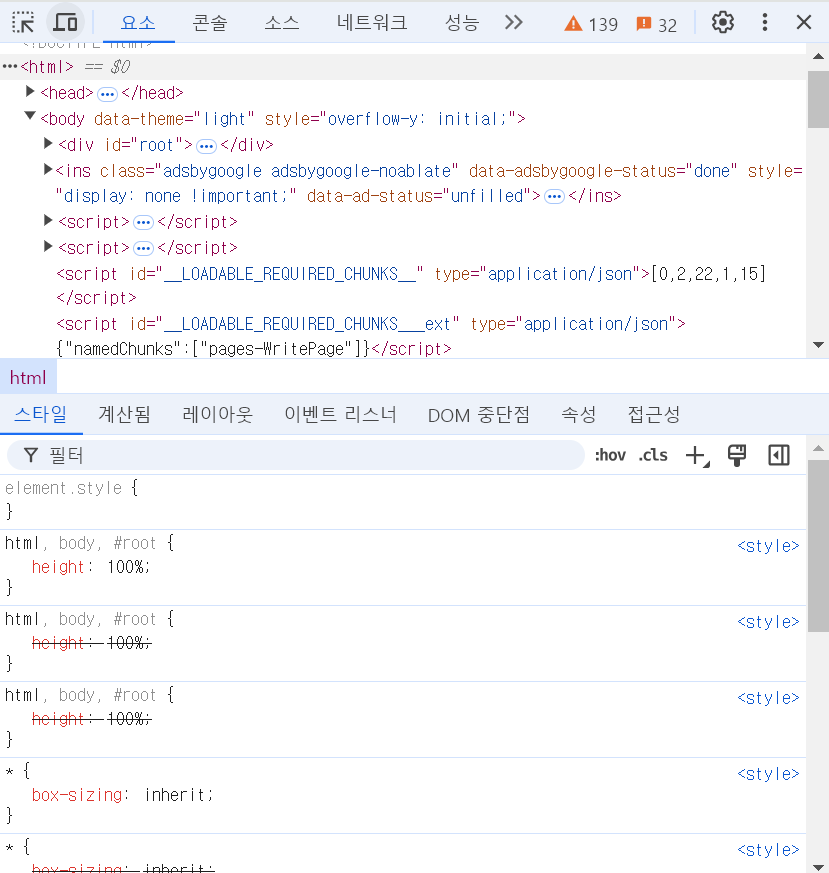The height and width of the screenshot is (873, 829).
Task: Open the 소스 tab
Action: coord(282,23)
